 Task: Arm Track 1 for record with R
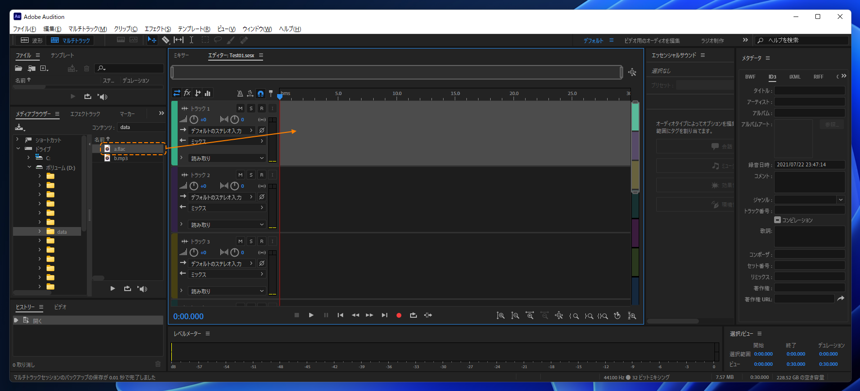pos(261,109)
